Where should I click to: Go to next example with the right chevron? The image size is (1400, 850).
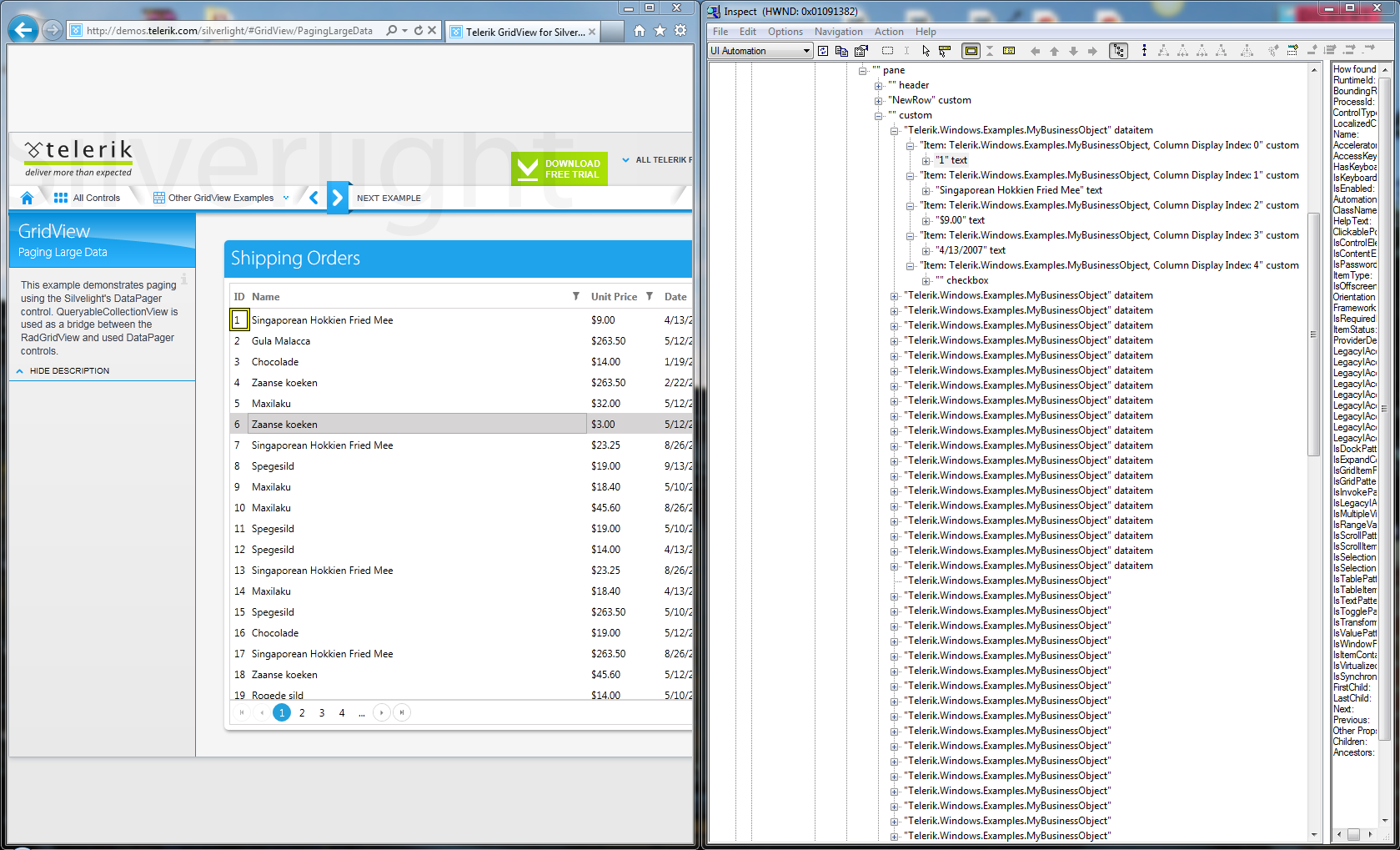(x=337, y=198)
